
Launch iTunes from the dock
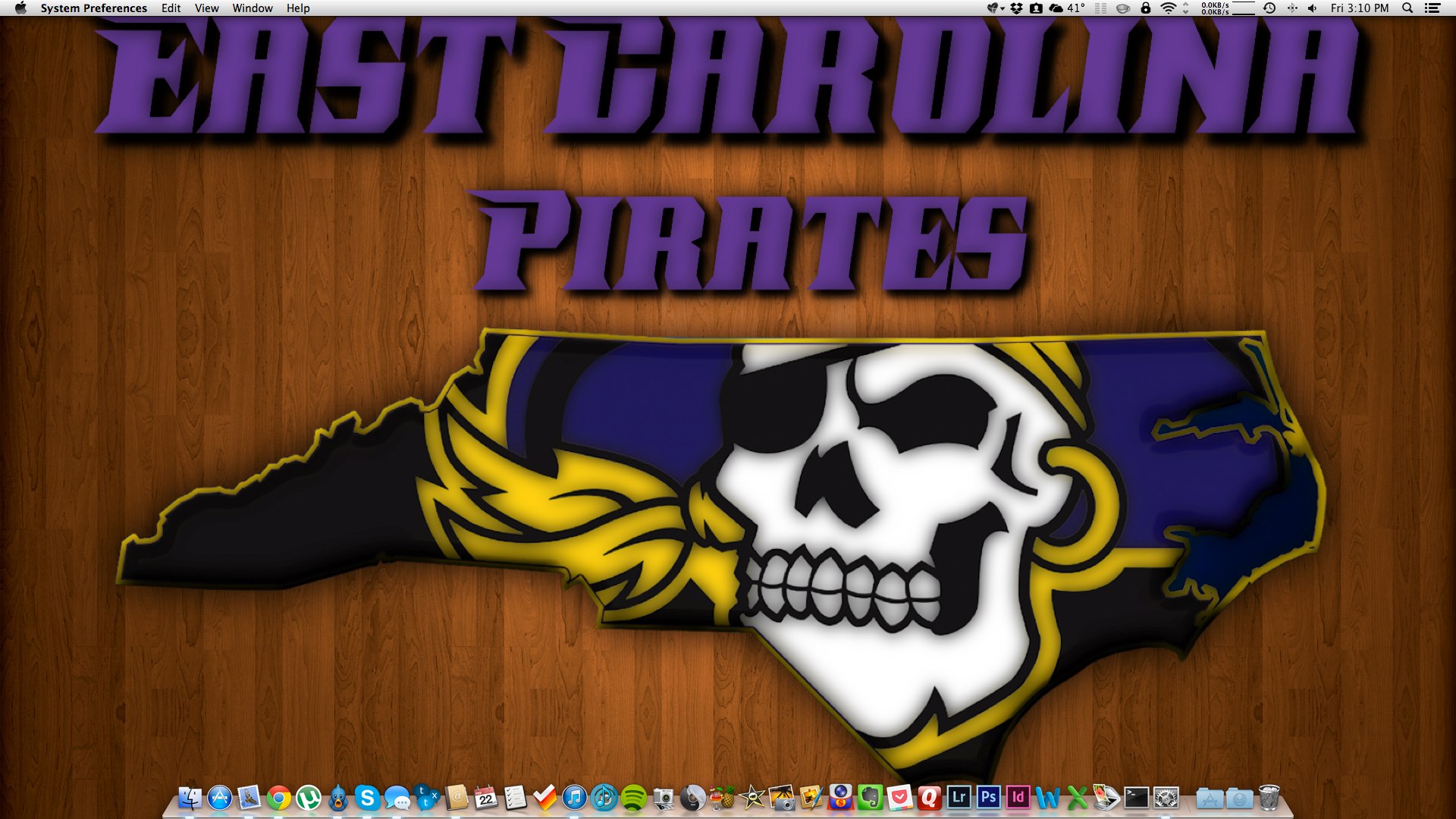pyautogui.click(x=575, y=798)
